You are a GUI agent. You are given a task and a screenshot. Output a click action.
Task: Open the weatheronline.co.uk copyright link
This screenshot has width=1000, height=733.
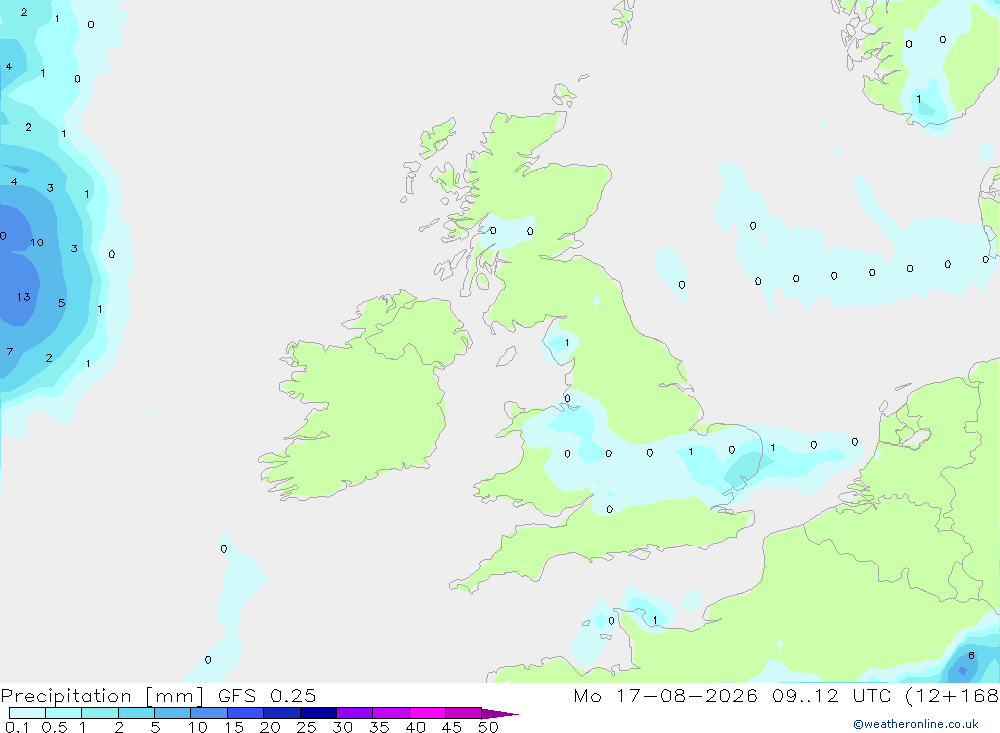916,724
